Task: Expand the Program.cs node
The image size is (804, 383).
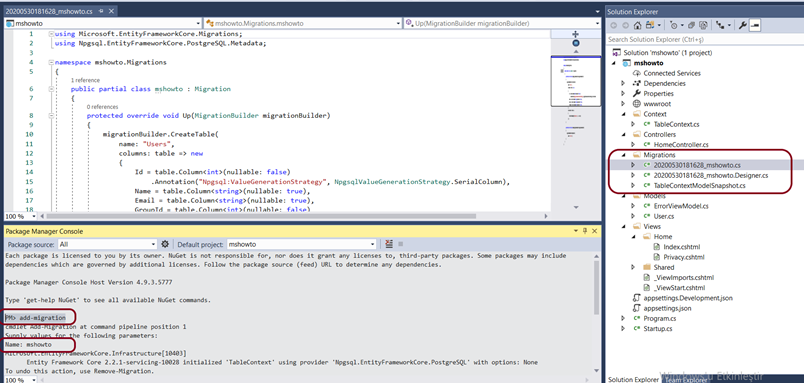Action: point(623,318)
